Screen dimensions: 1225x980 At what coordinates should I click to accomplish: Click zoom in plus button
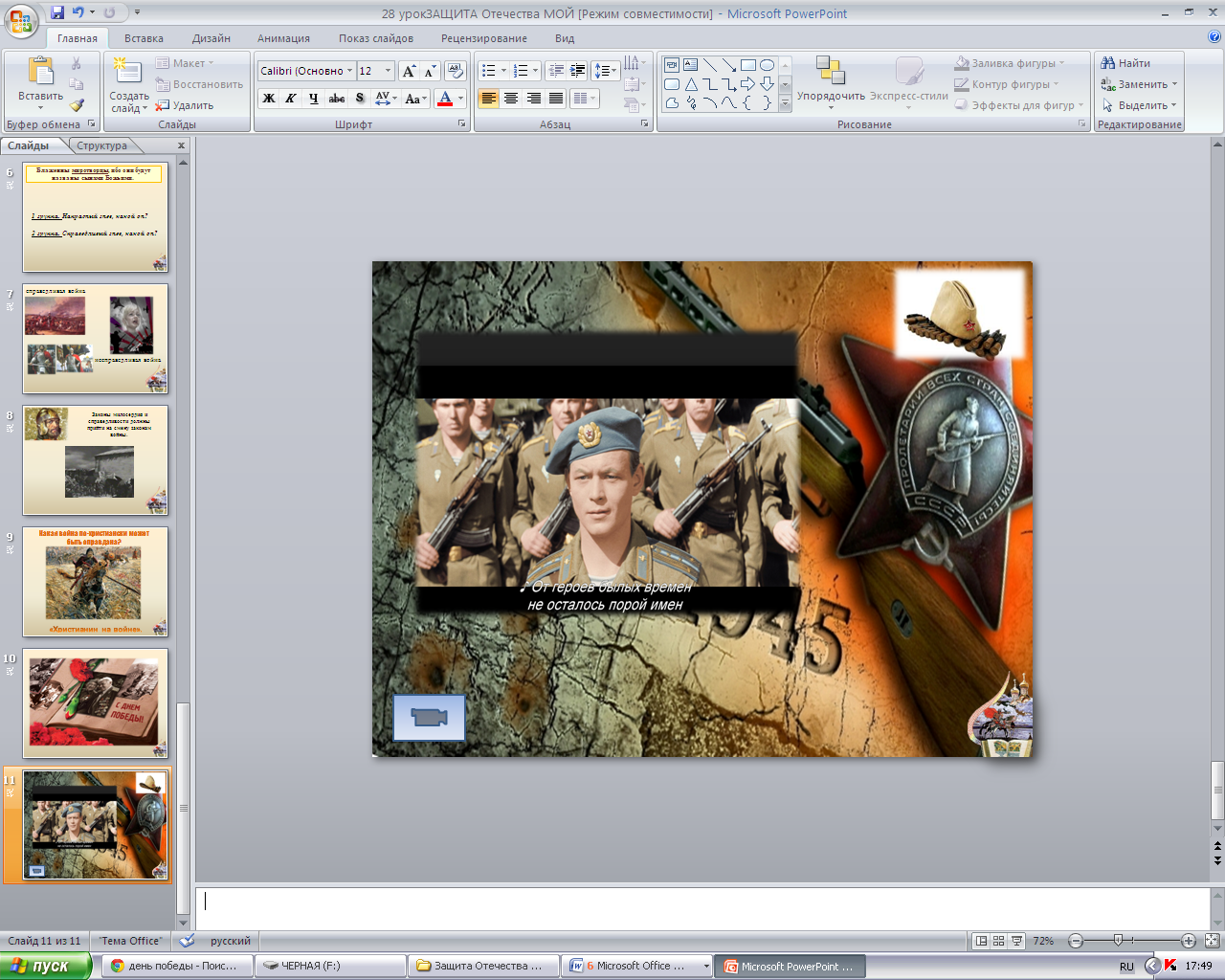point(1189,941)
